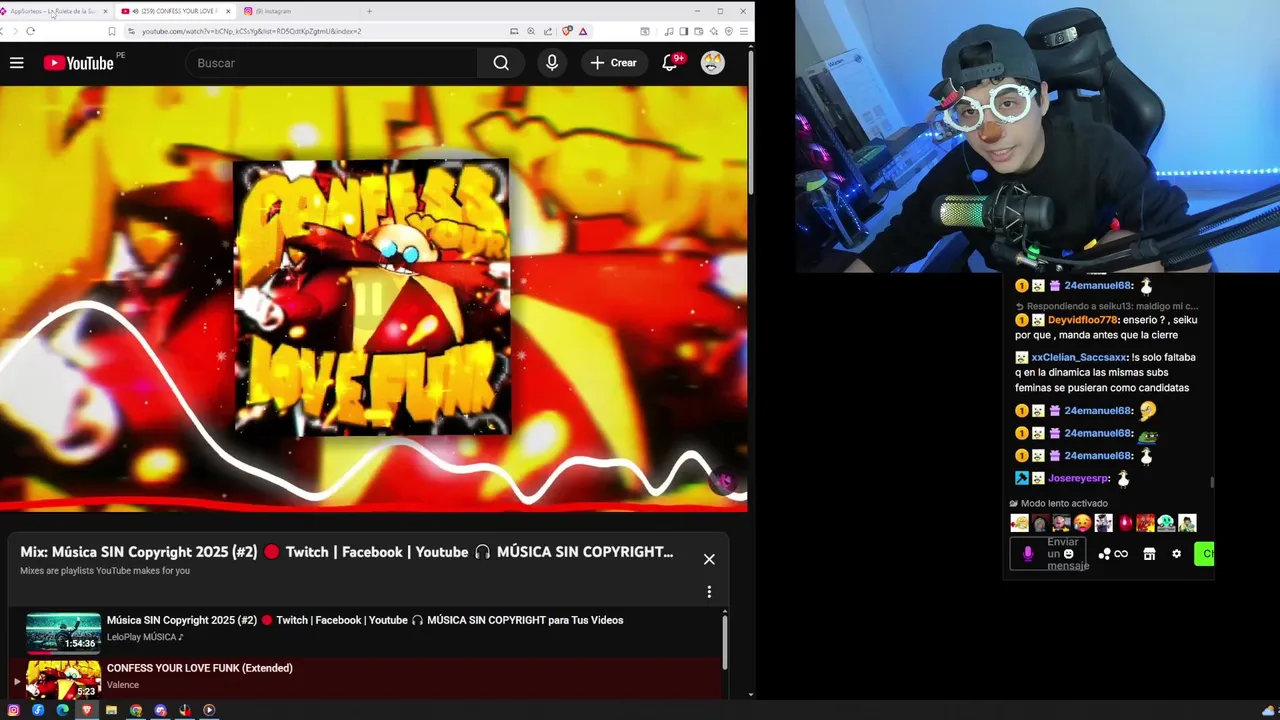Click the main page vertical scrollbar
1280x720 pixels.
[x=751, y=120]
